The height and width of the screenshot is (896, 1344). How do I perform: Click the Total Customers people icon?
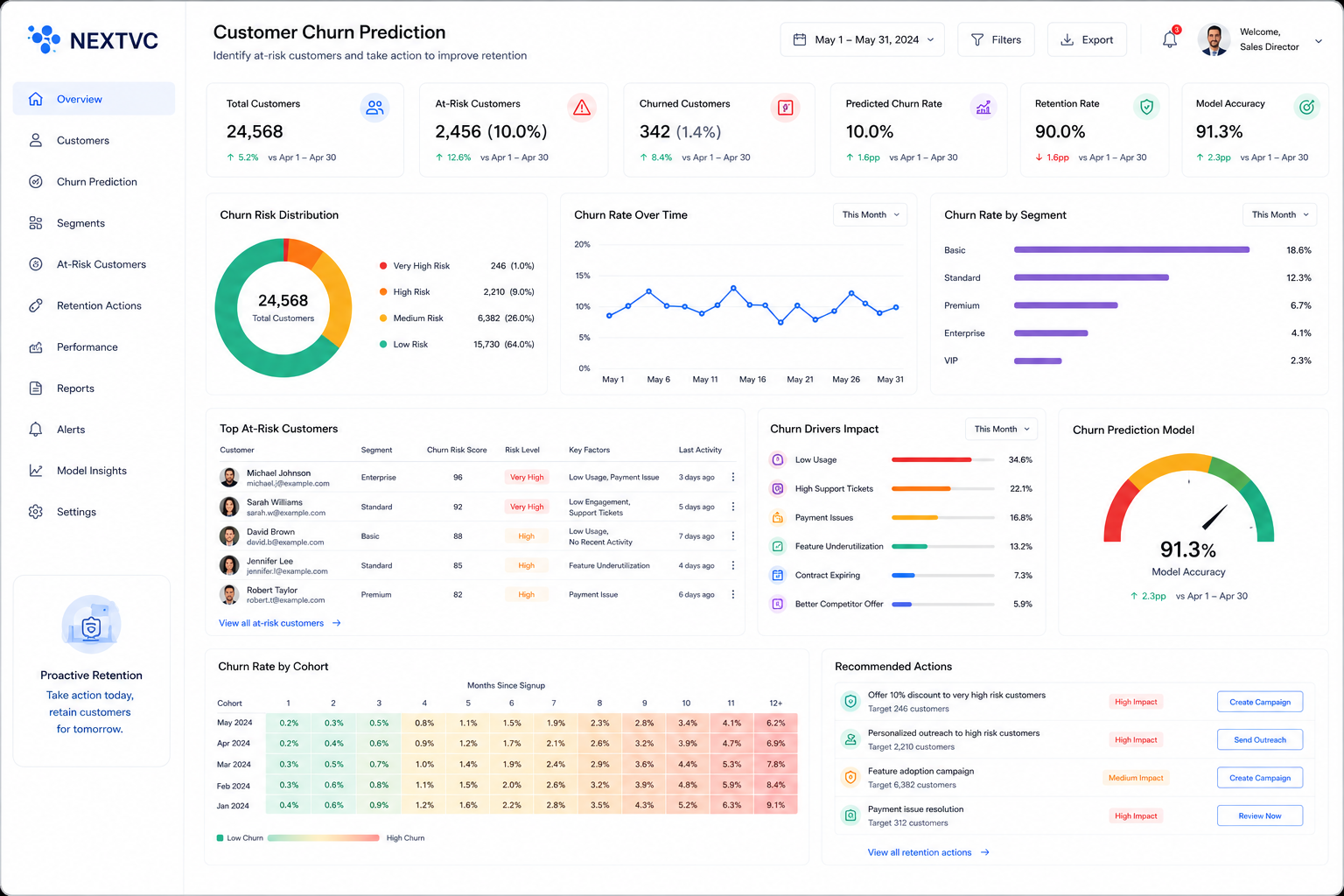point(374,108)
